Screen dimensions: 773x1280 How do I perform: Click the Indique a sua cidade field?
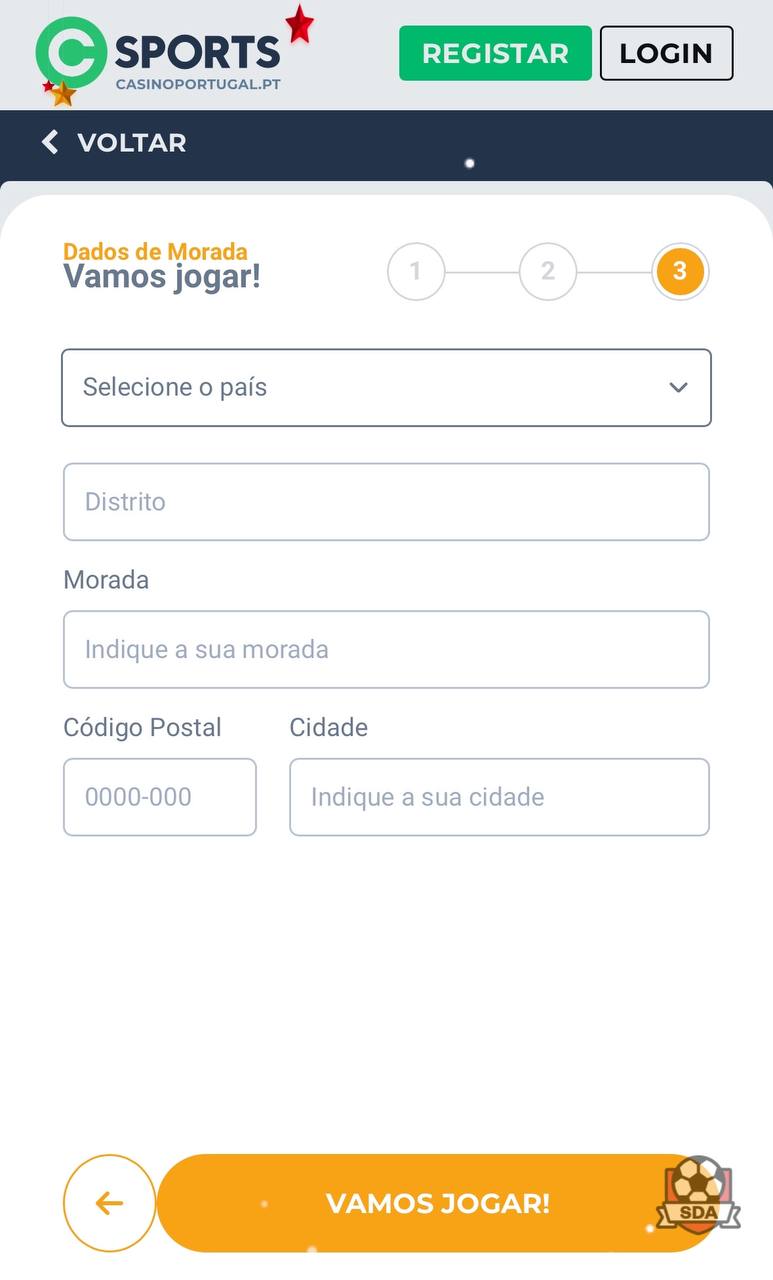point(499,797)
